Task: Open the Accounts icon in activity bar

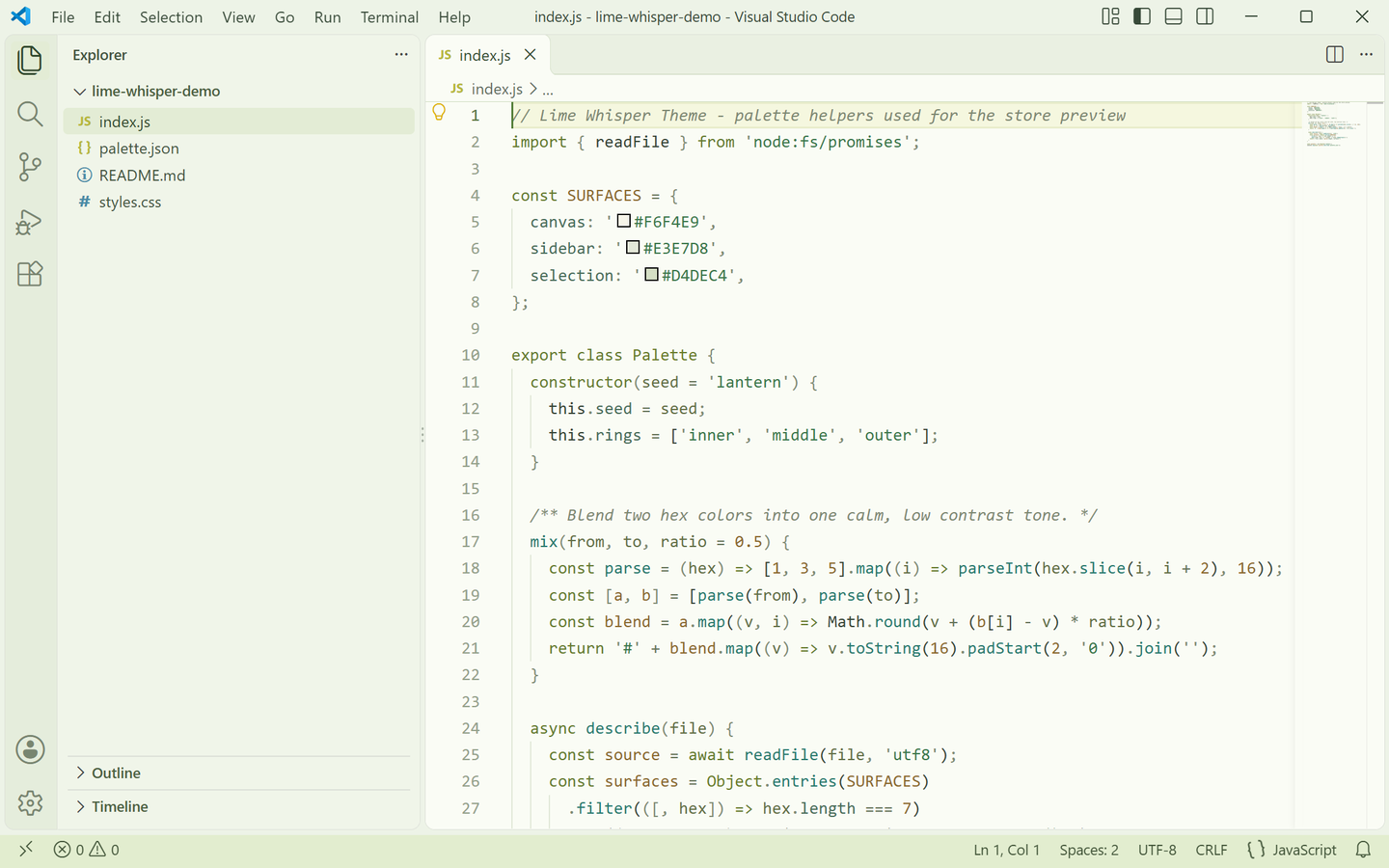Action: pyautogui.click(x=30, y=749)
